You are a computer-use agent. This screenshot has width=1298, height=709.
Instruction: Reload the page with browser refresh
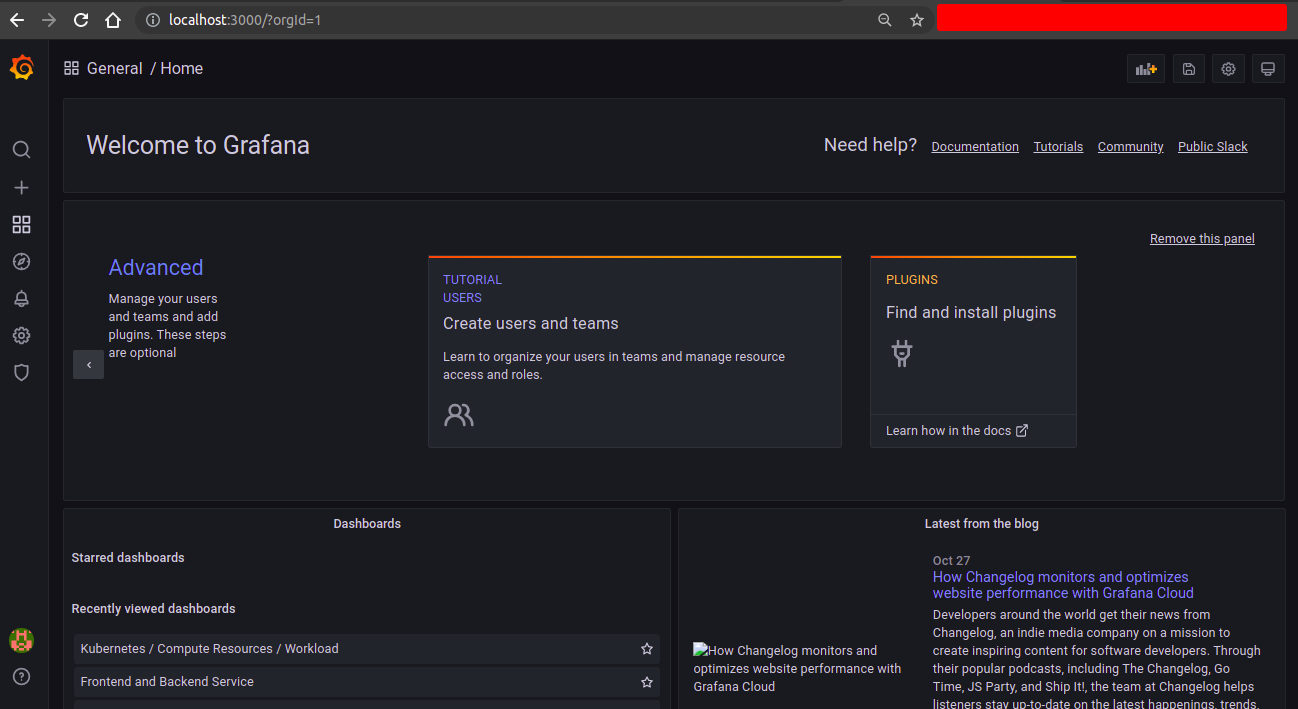coord(81,20)
